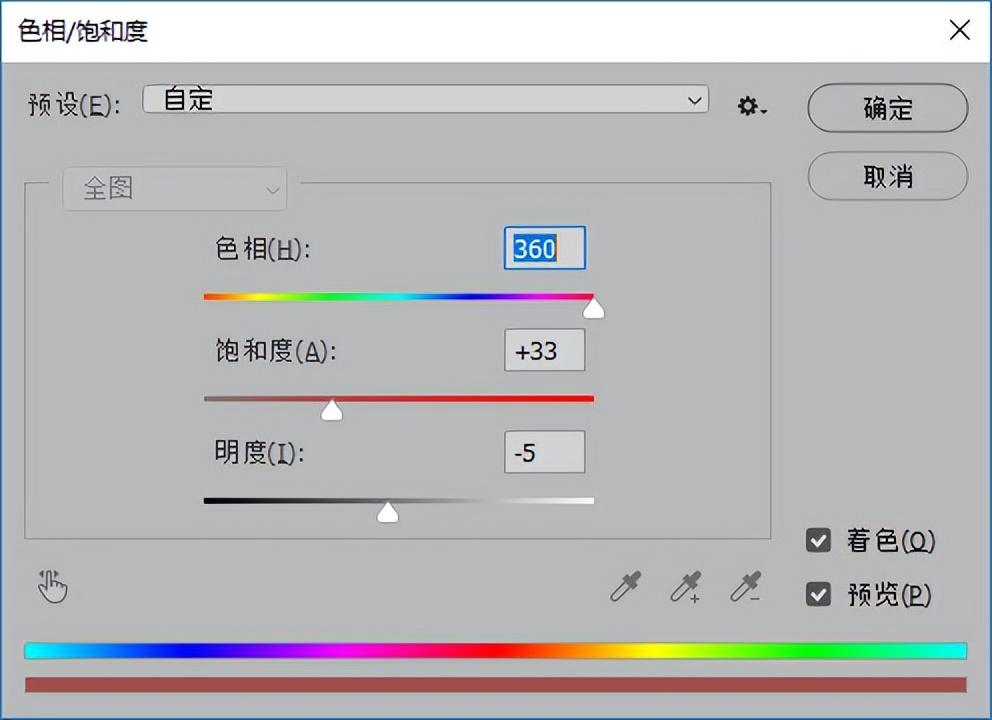Open the 预设 preset dropdown showing 自定

click(x=426, y=99)
